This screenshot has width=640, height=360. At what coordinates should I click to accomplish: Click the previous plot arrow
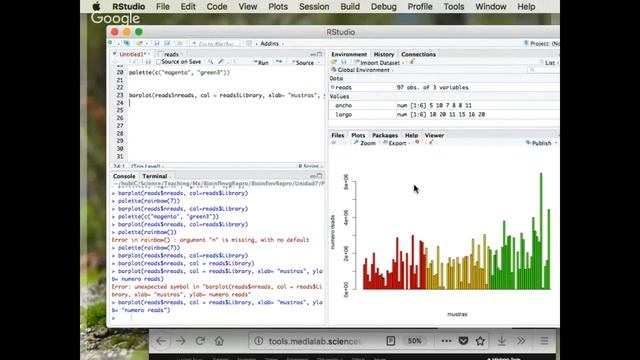click(x=334, y=143)
